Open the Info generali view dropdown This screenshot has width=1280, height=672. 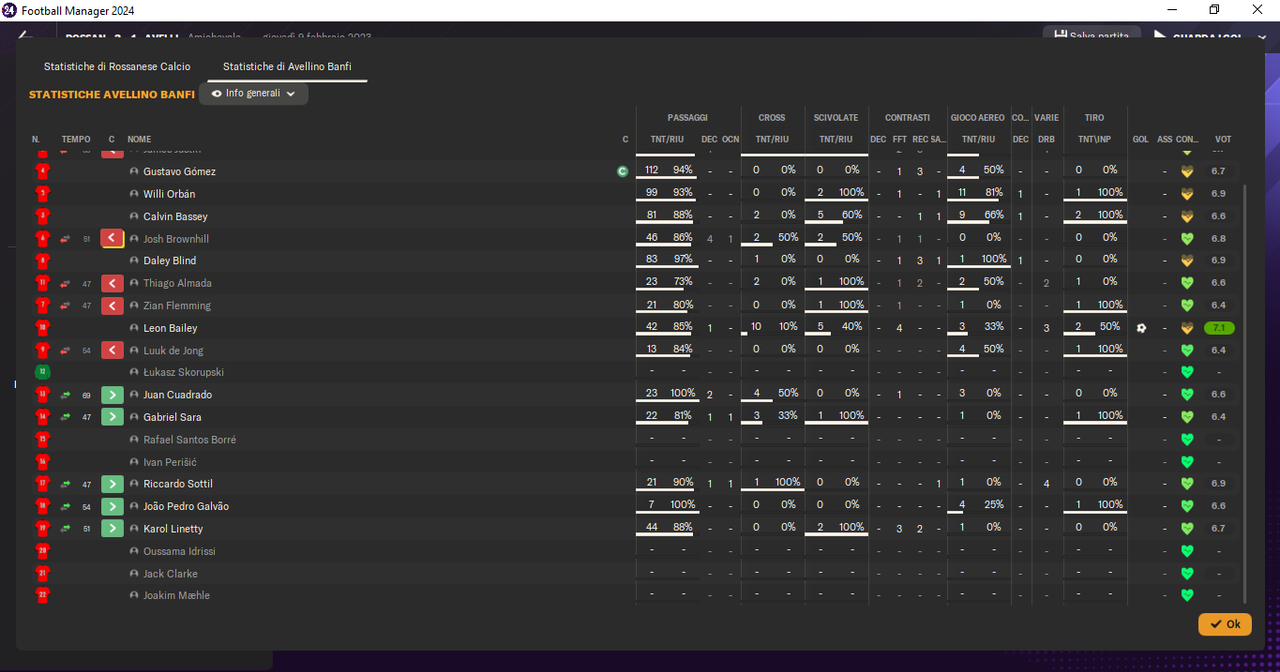[253, 93]
